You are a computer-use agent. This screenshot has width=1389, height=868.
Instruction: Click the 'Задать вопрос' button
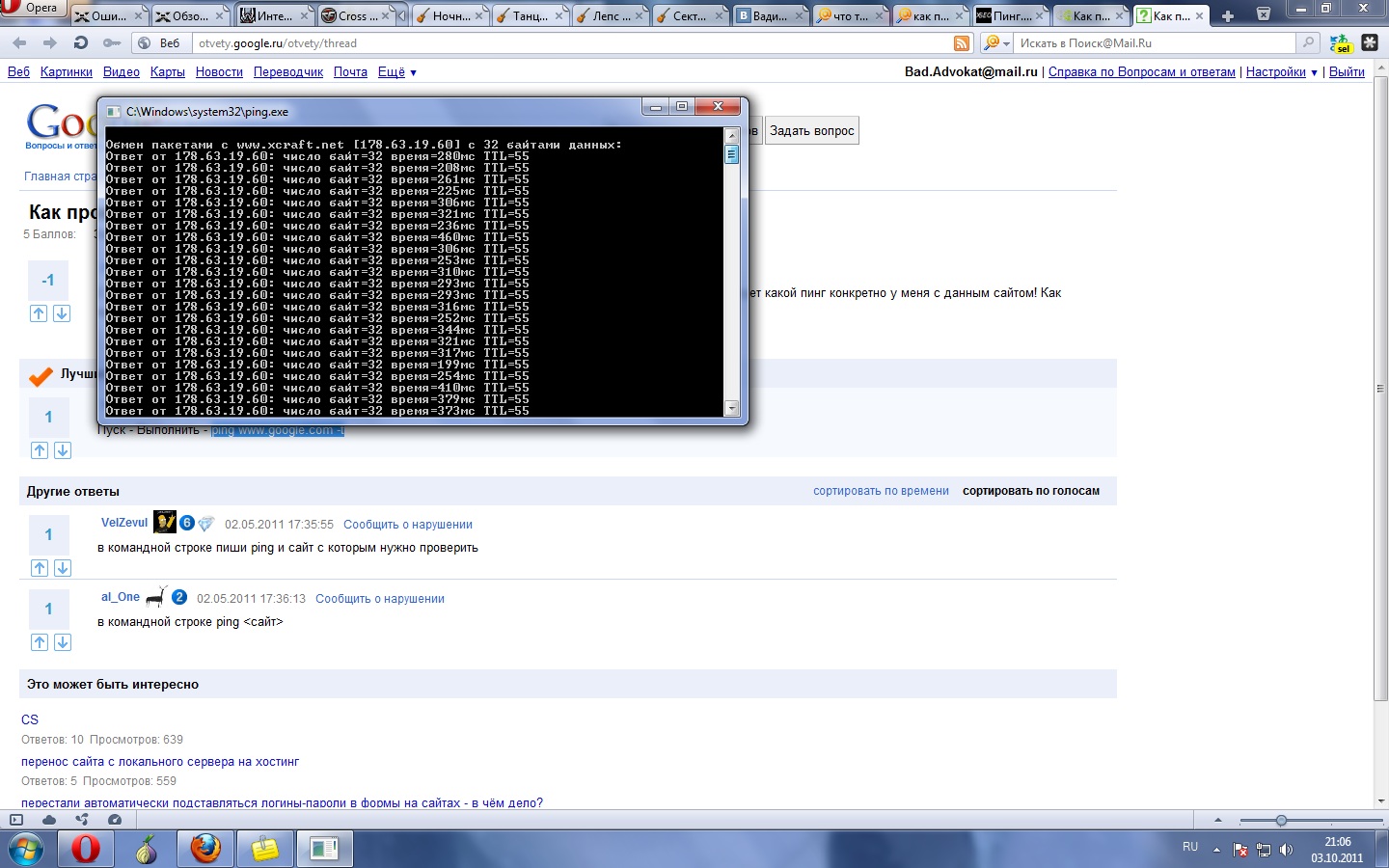pos(812,131)
